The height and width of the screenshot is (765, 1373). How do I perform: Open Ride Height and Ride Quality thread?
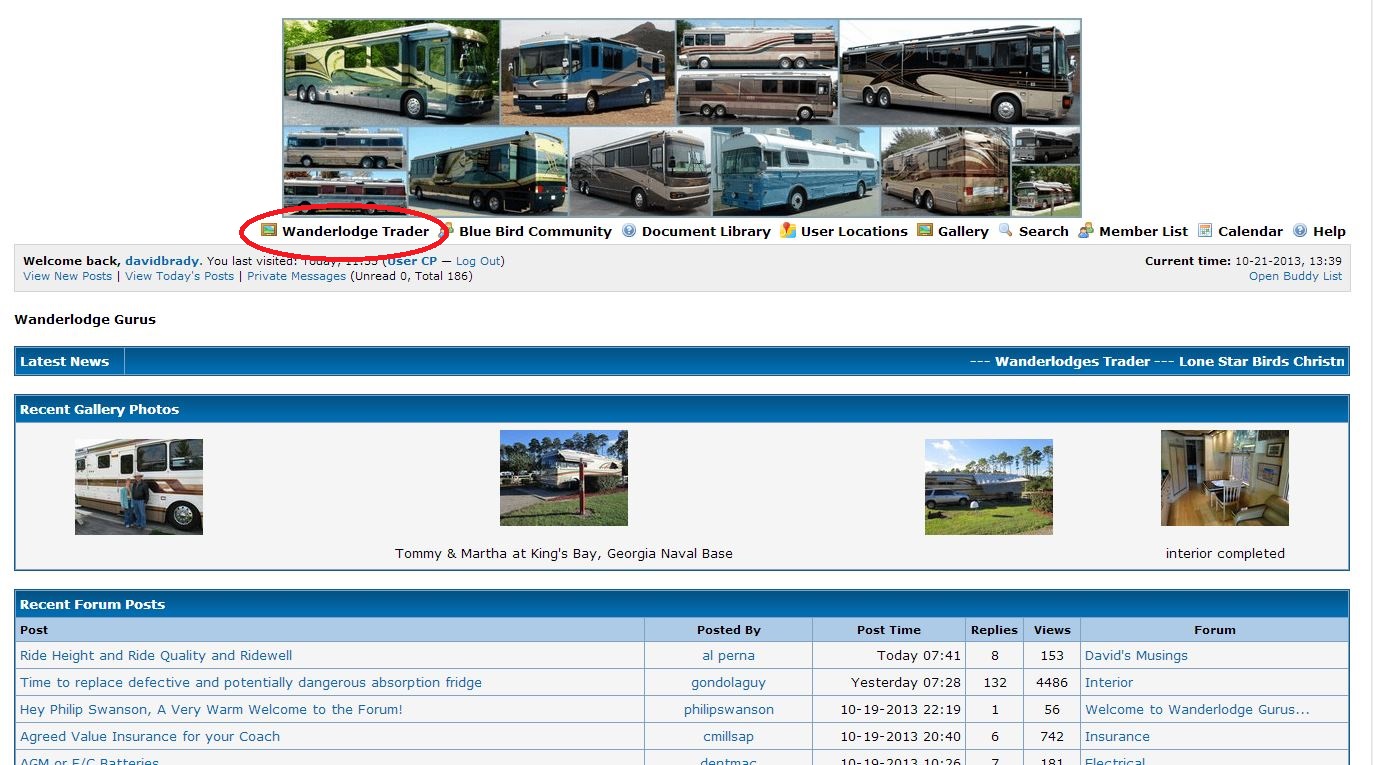pyautogui.click(x=156, y=656)
